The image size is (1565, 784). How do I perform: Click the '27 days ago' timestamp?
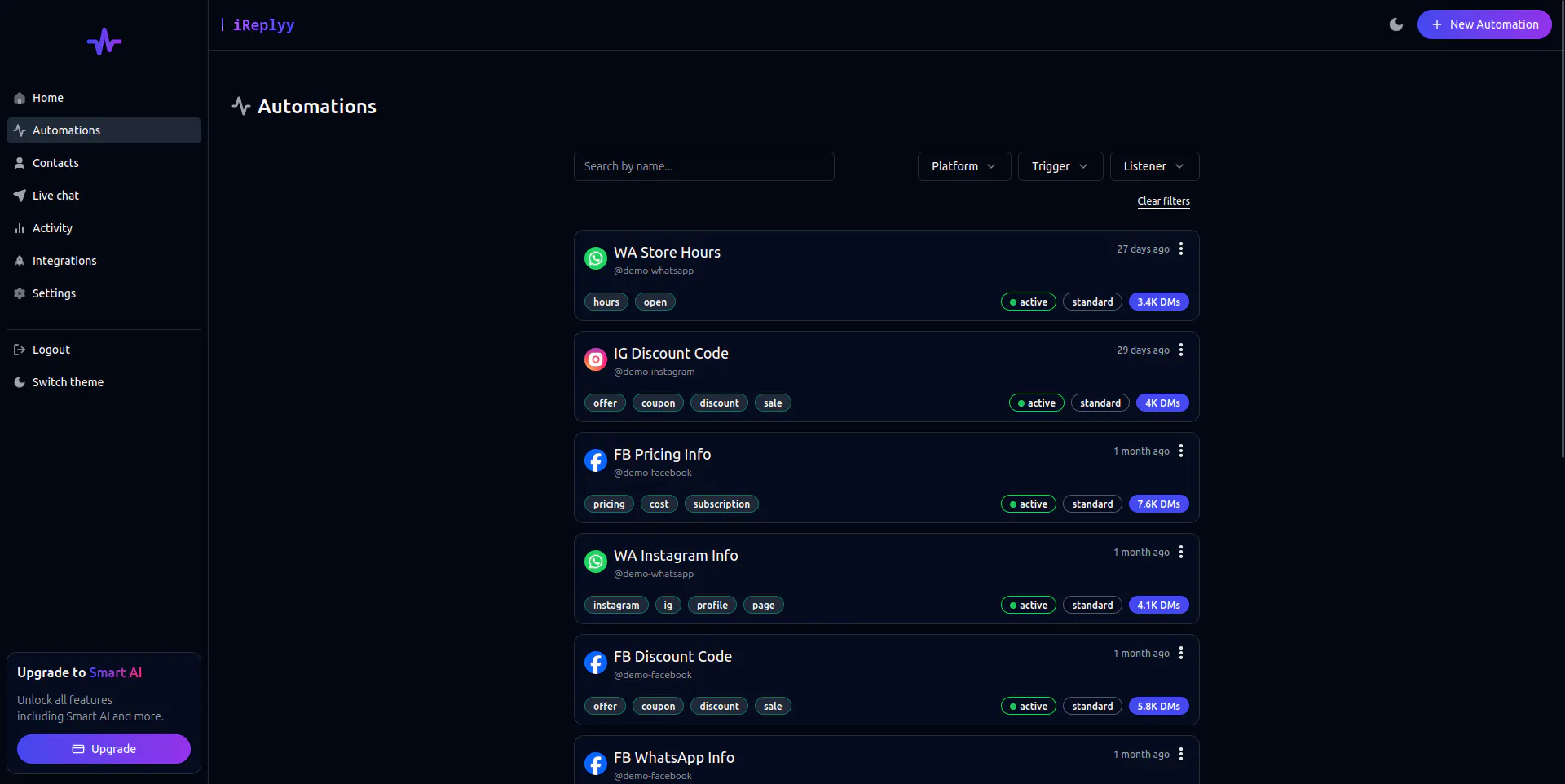1143,249
